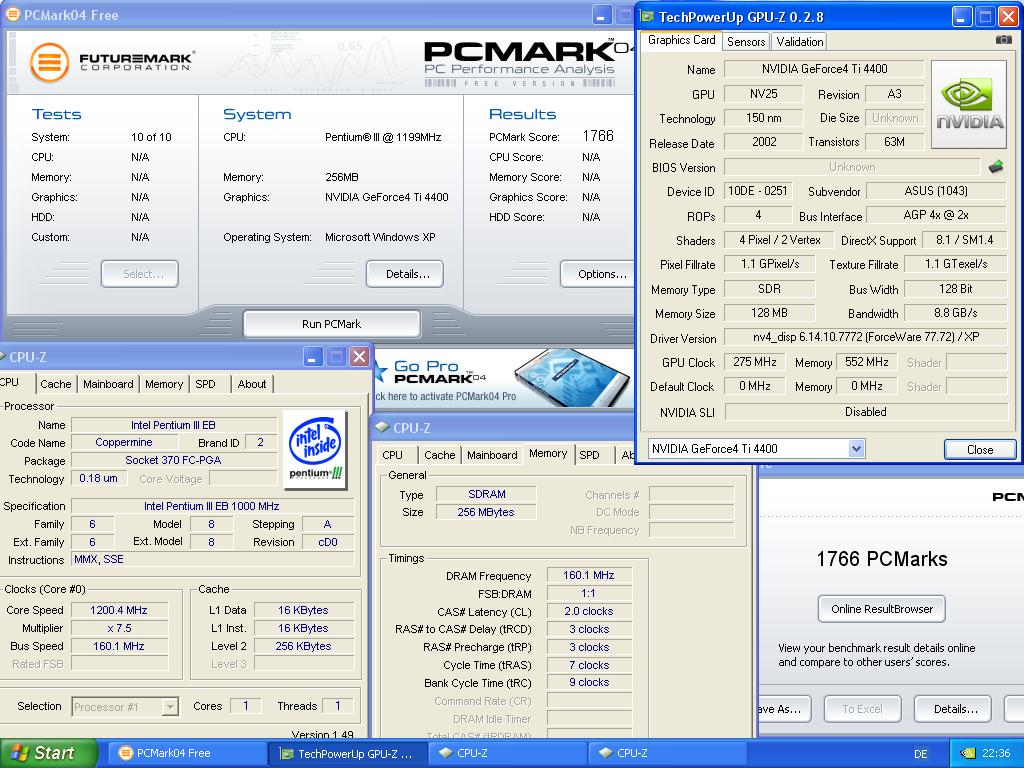The width and height of the screenshot is (1024, 768).
Task: Click the Run PCMark button
Action: (x=331, y=324)
